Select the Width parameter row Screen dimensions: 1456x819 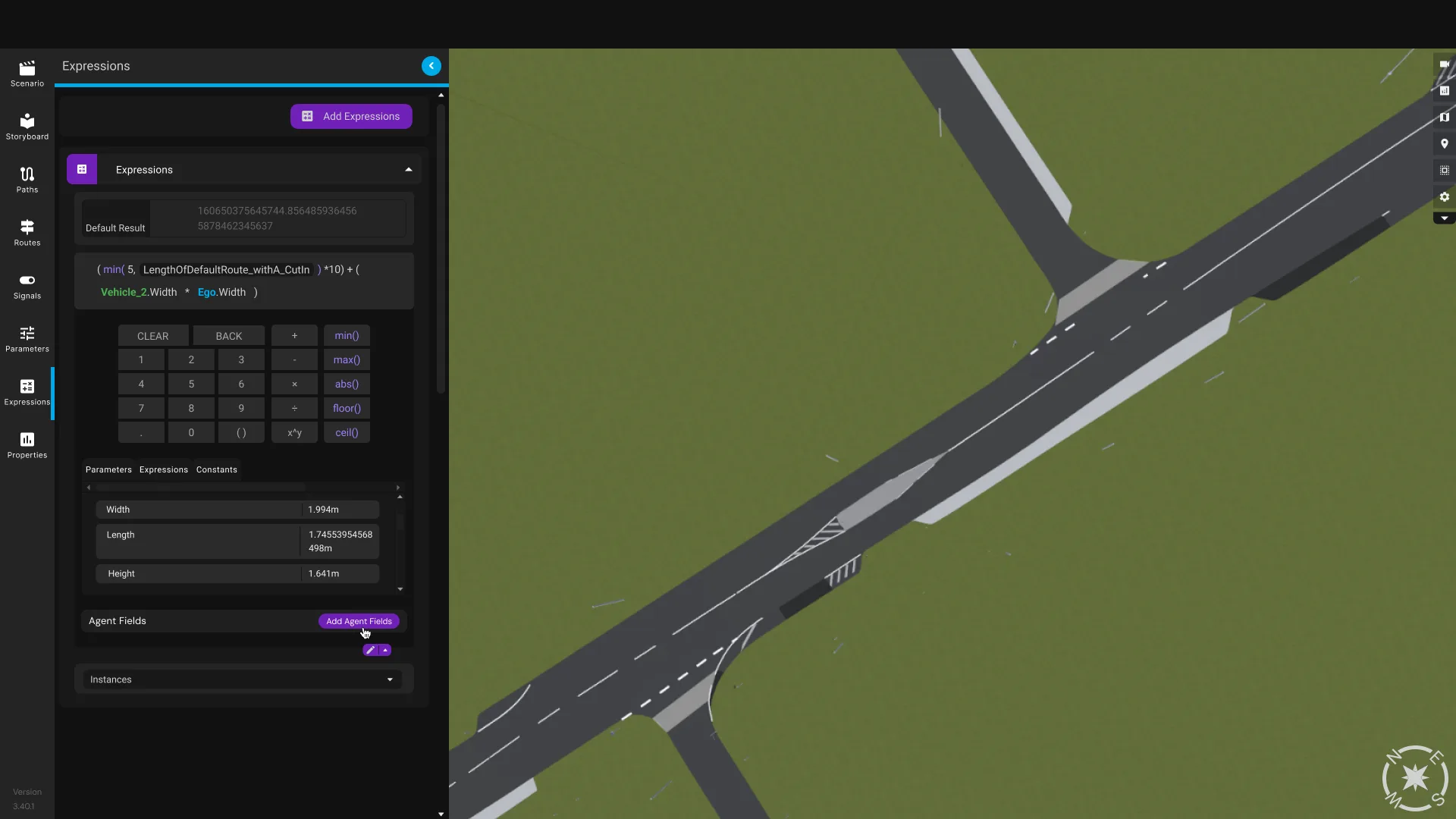[x=237, y=510]
